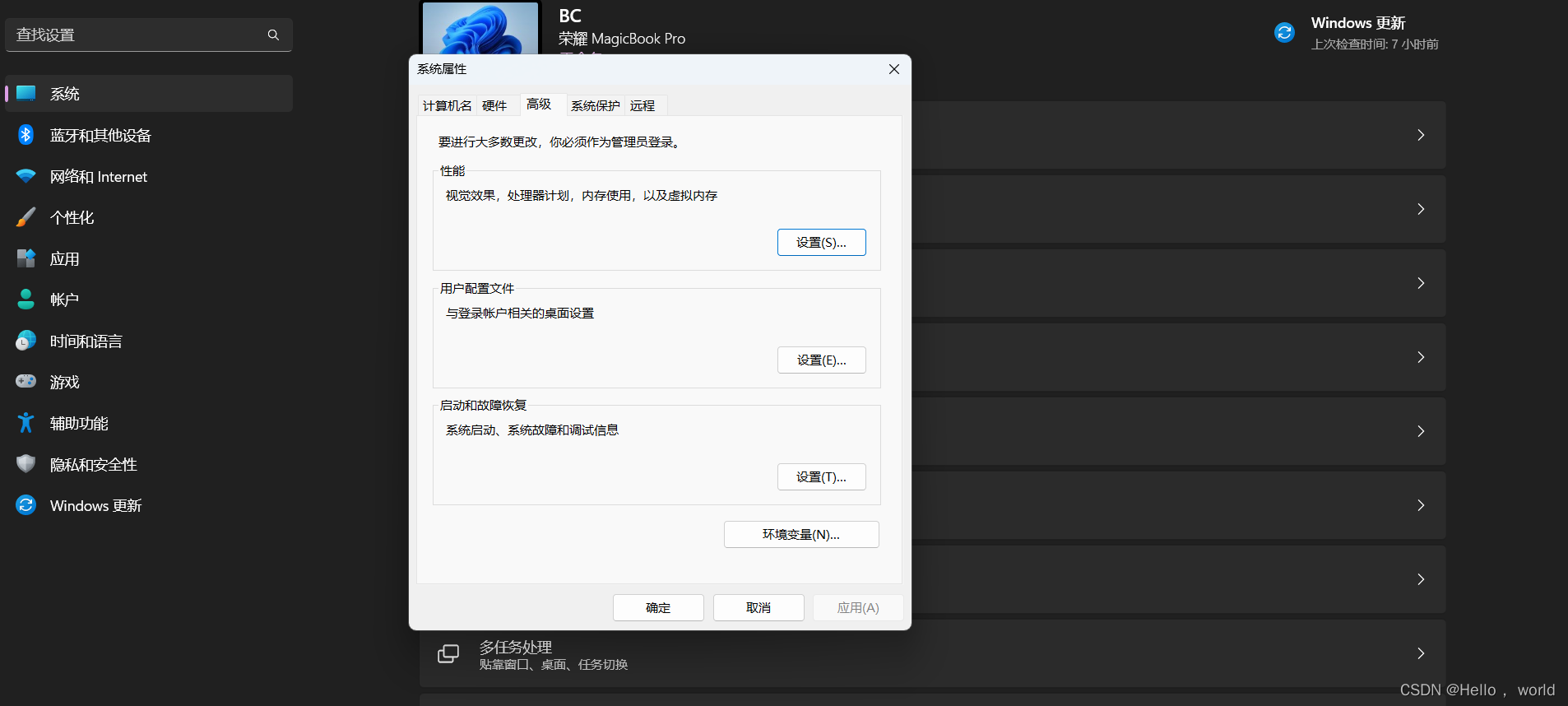Click the personalization paintbrush icon

26,217
